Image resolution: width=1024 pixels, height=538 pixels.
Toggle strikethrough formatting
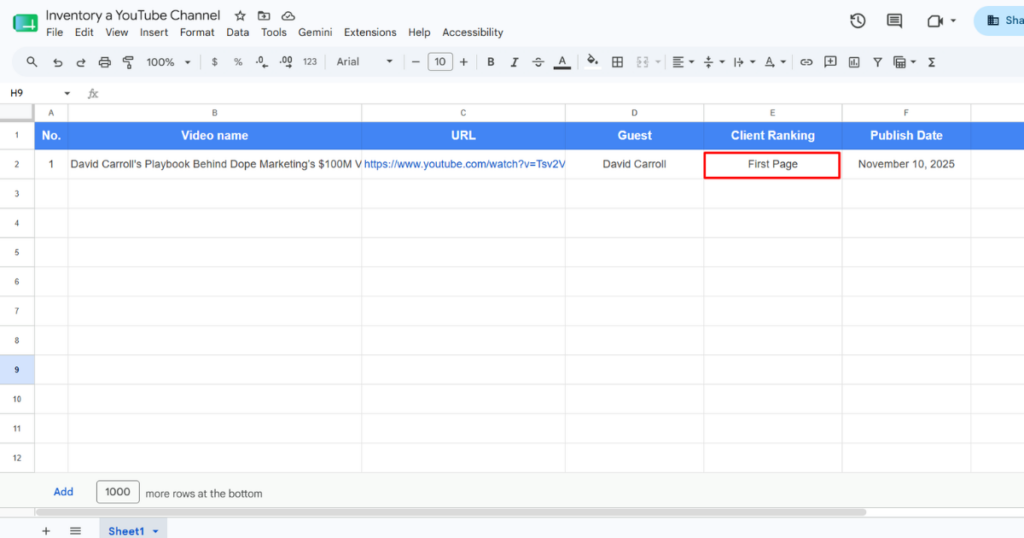(537, 62)
